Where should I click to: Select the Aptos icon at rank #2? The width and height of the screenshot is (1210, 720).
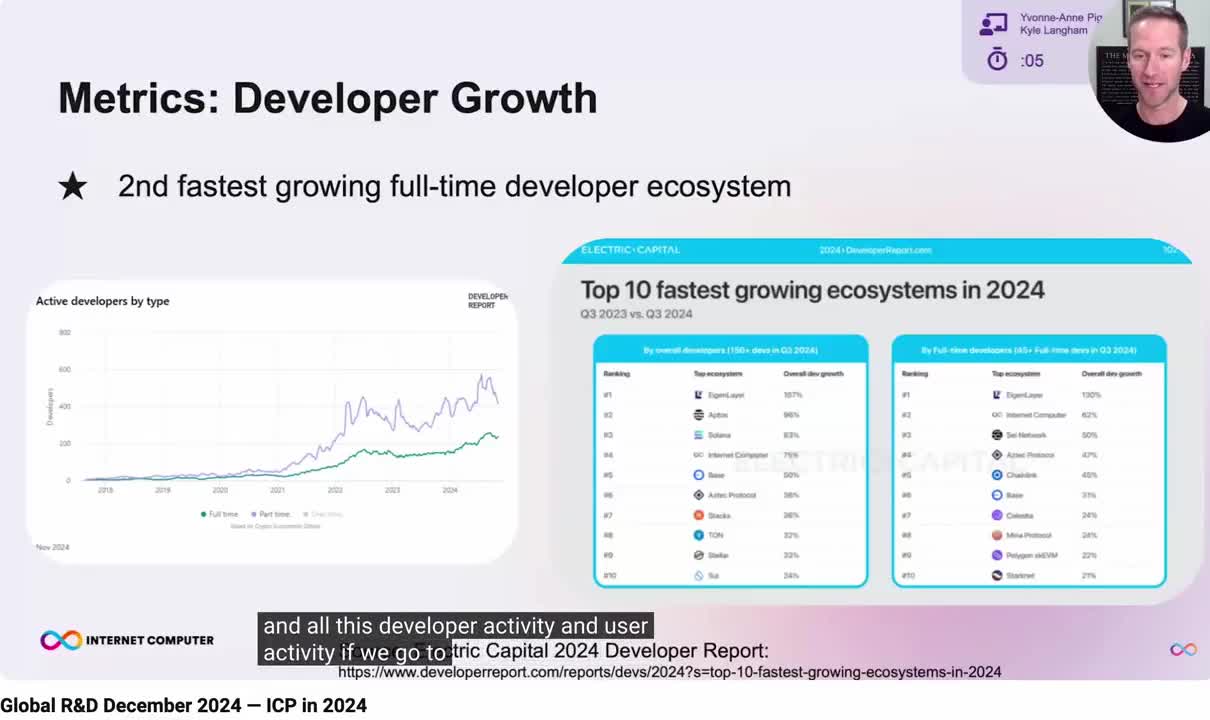tap(697, 414)
